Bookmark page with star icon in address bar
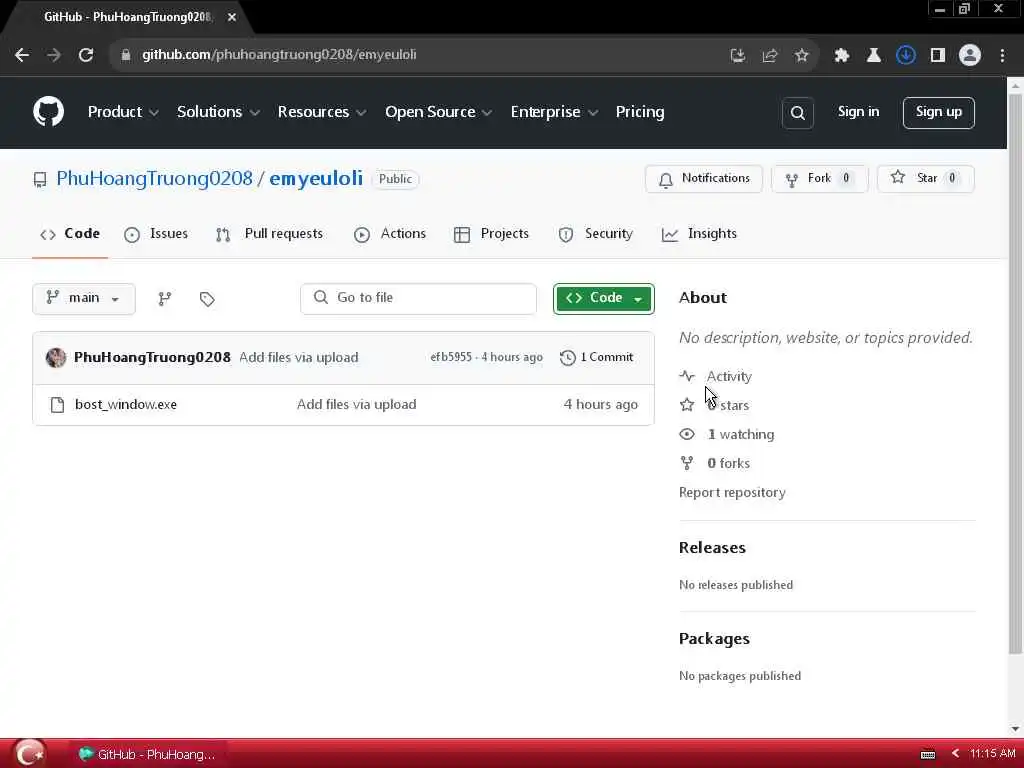This screenshot has height=768, width=1024. [x=801, y=56]
